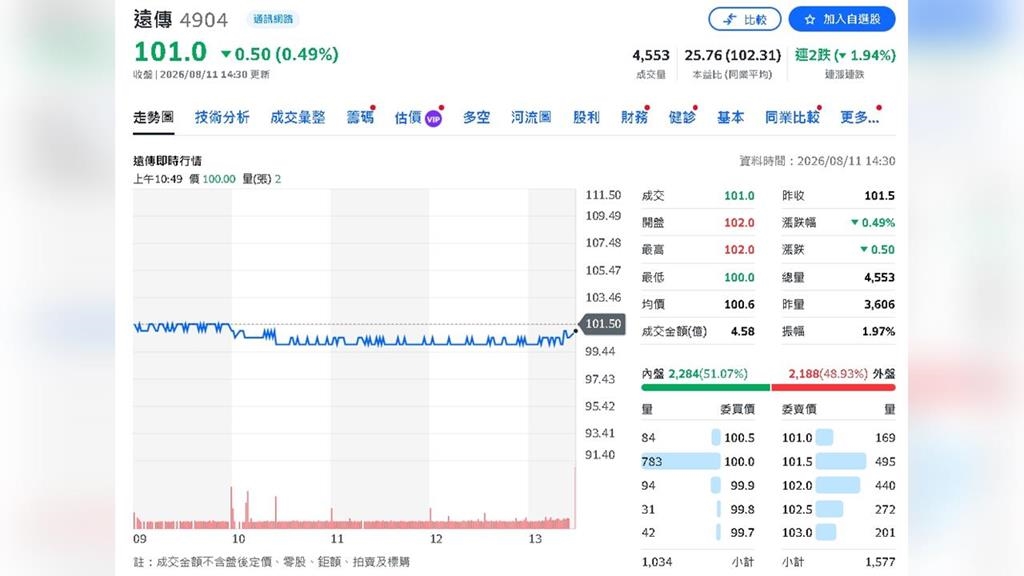Click the 最低 100.0 value

(x=739, y=278)
